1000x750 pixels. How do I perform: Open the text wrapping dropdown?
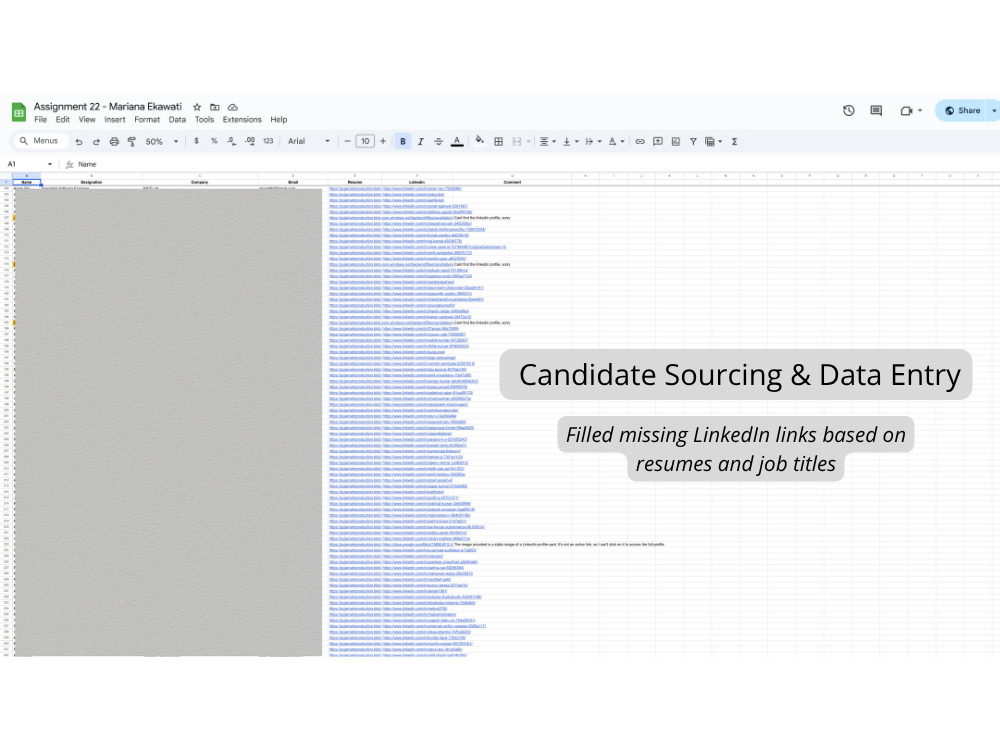[x=593, y=142]
